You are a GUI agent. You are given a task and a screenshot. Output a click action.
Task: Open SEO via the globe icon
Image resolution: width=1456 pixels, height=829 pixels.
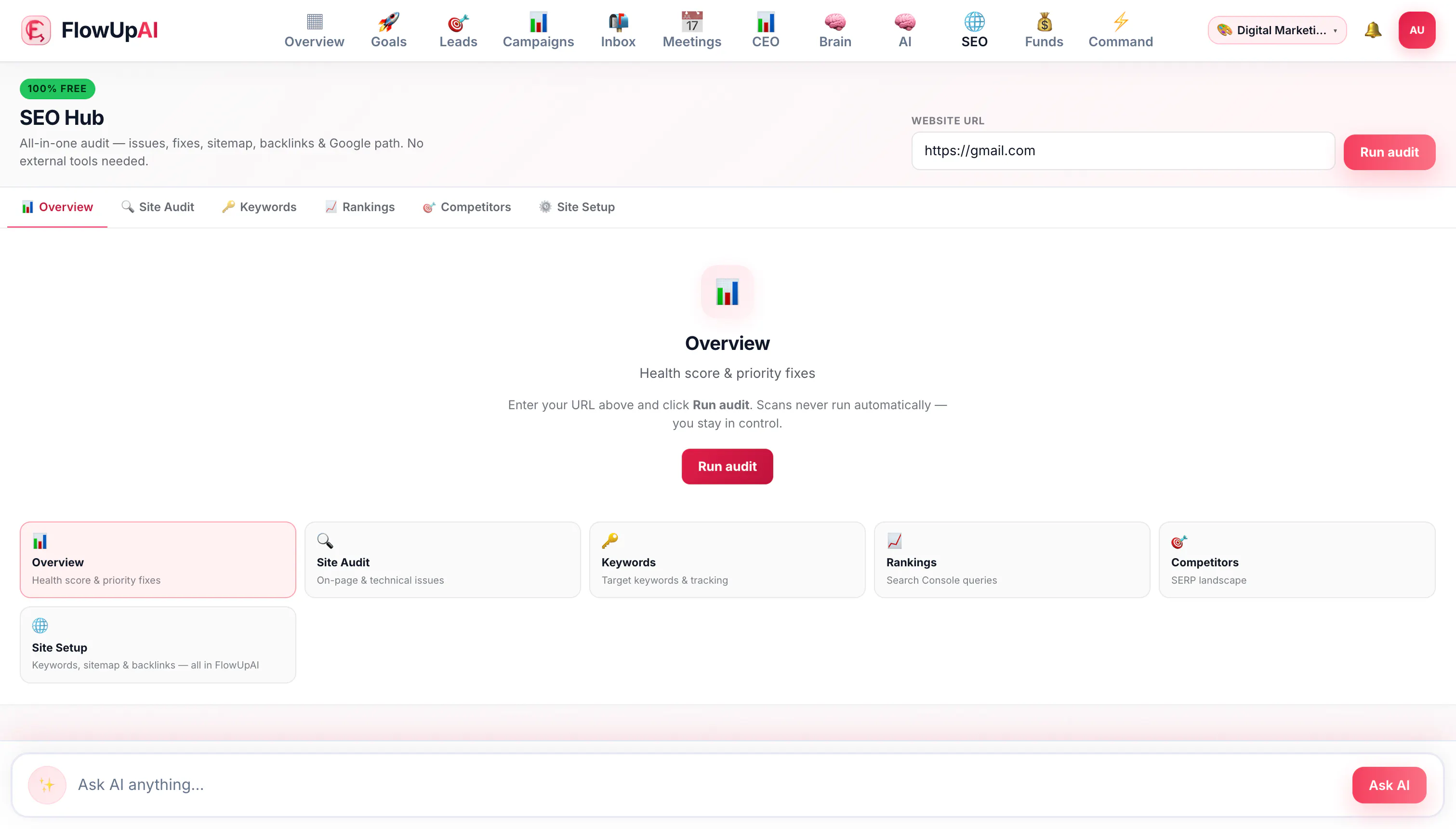[x=974, y=22]
